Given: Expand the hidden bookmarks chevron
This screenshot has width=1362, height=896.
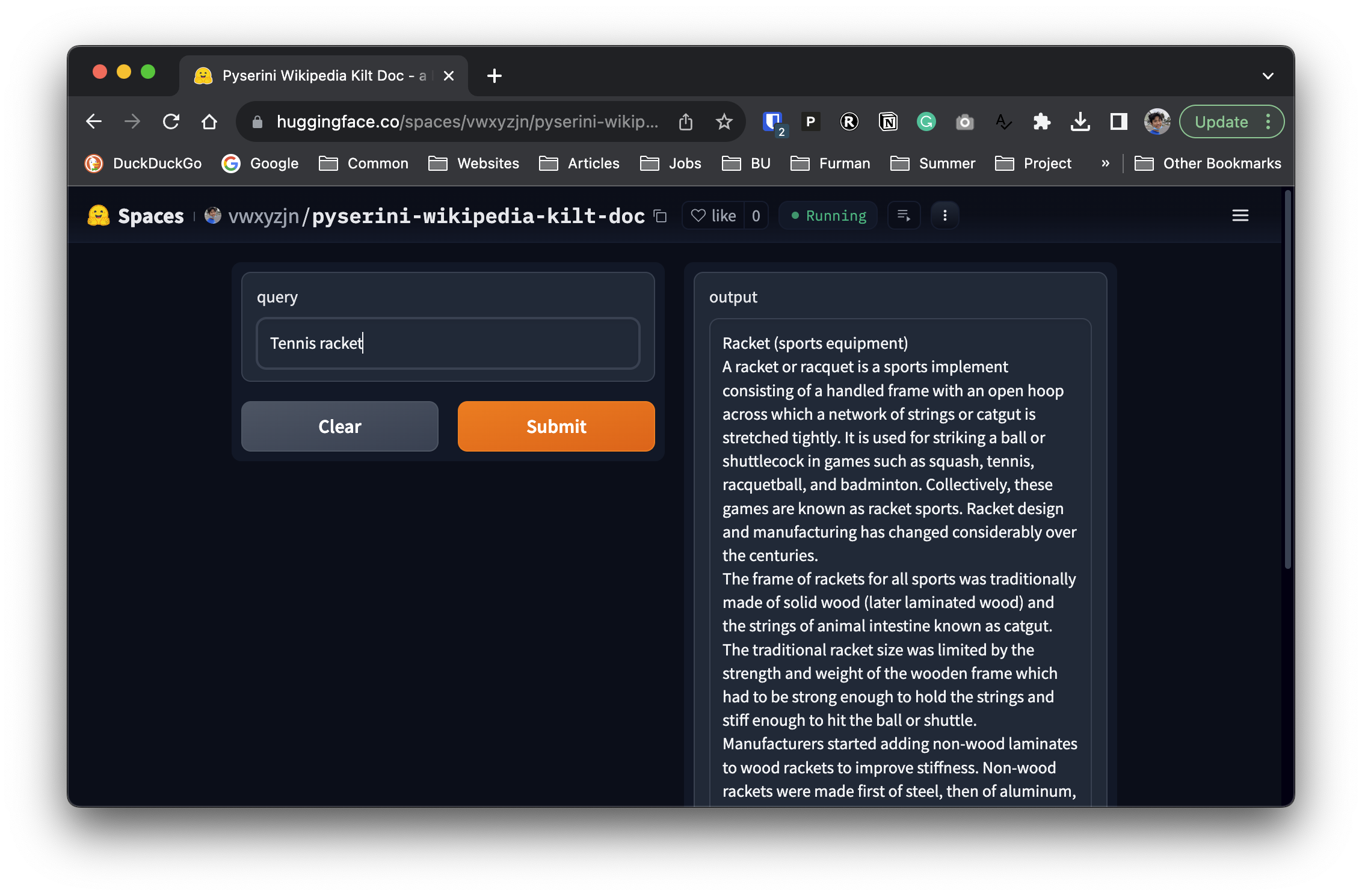Looking at the screenshot, I should [x=1105, y=164].
